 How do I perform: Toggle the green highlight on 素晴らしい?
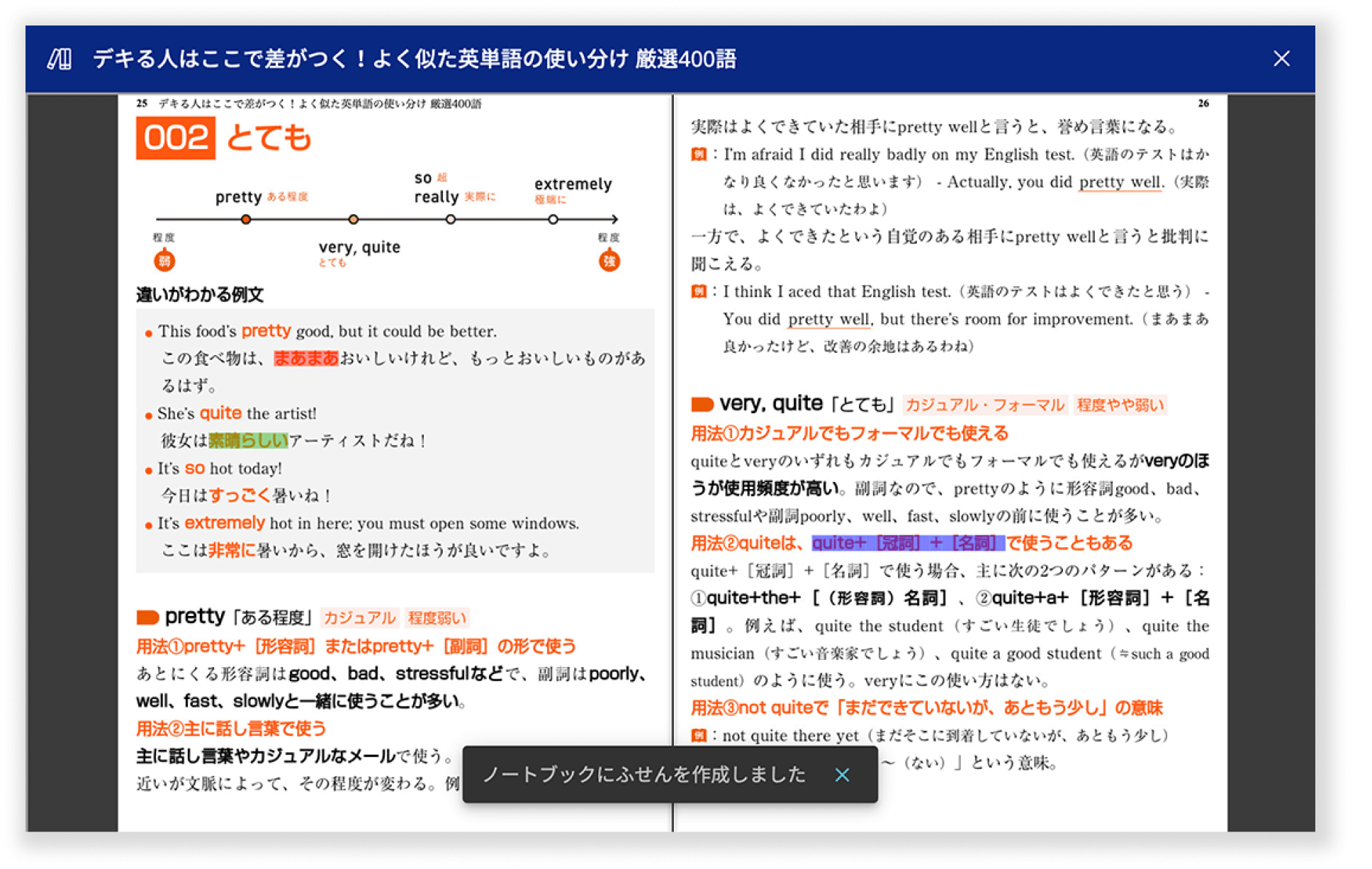coord(246,440)
